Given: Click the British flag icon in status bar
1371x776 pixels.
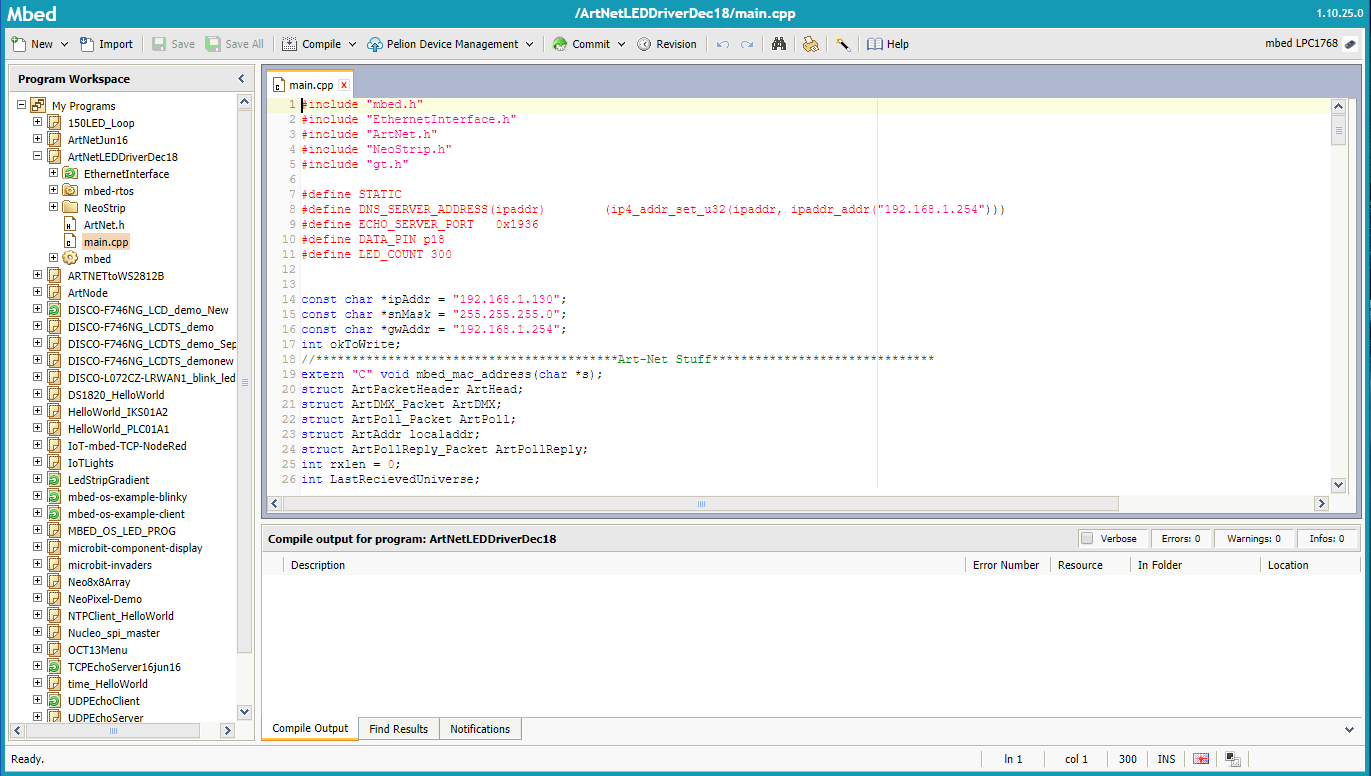Looking at the screenshot, I should [1201, 759].
